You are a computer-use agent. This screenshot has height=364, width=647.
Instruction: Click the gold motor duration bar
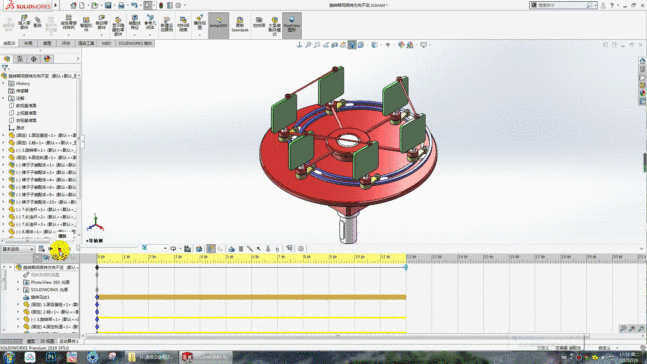[252, 297]
